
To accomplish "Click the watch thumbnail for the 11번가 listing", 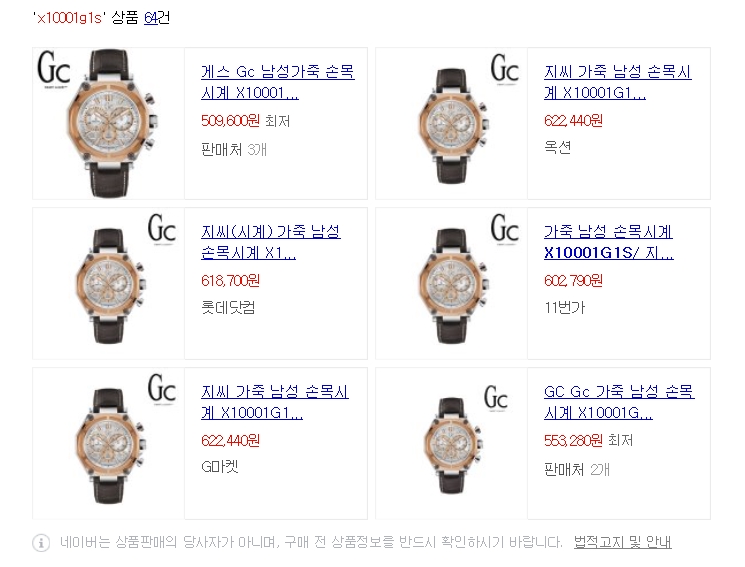I will (452, 283).
